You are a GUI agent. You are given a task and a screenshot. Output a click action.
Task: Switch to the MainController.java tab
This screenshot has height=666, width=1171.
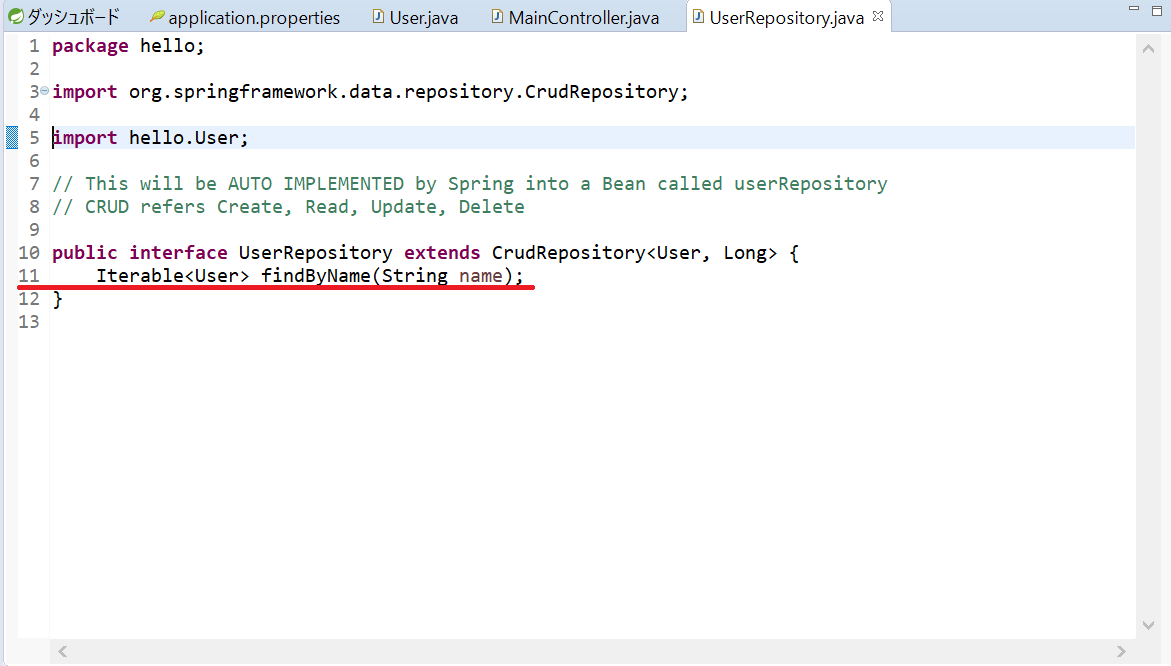[583, 18]
